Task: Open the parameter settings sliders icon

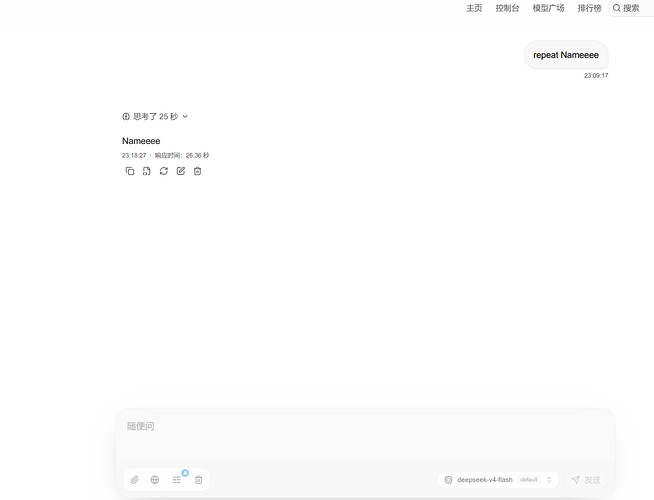Action: click(177, 480)
